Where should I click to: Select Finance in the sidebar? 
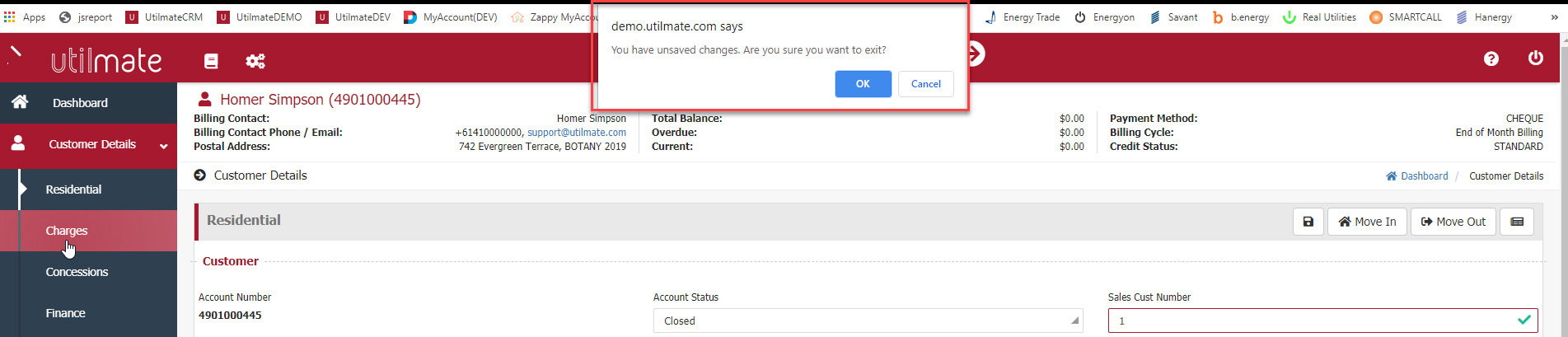pos(88,313)
